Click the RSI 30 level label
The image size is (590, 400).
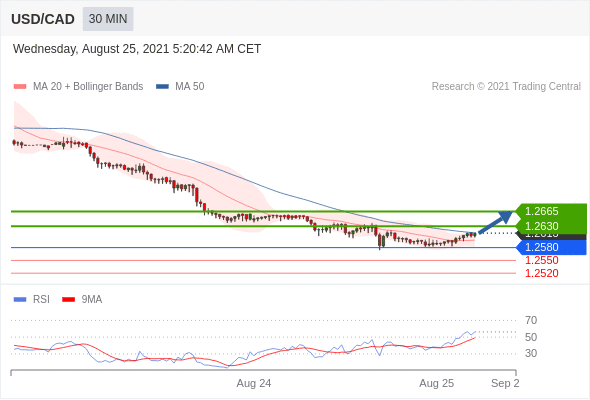[x=531, y=353]
